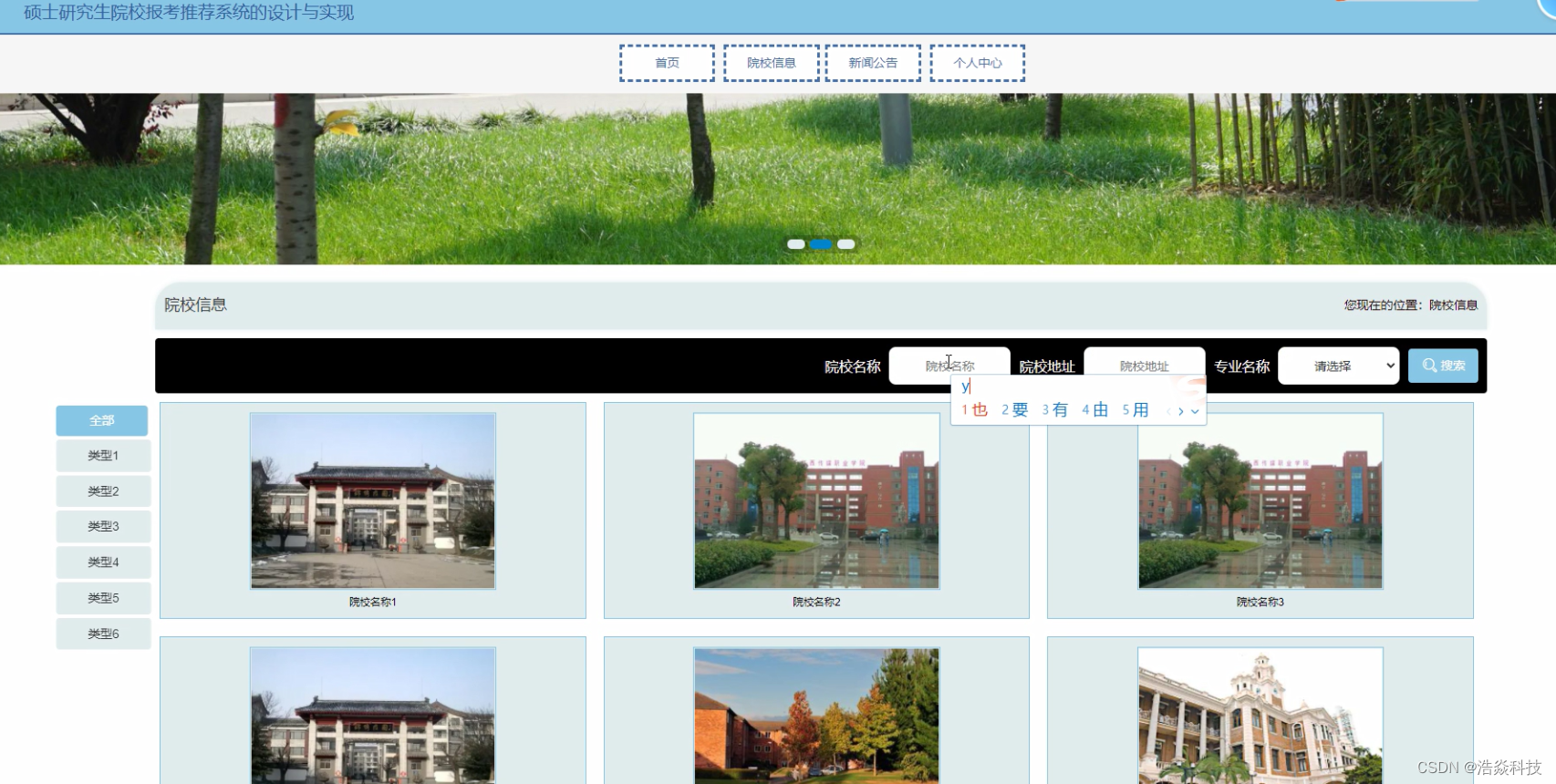Click the 院校信息 breadcrumb location text
The height and width of the screenshot is (784, 1556).
[1453, 305]
